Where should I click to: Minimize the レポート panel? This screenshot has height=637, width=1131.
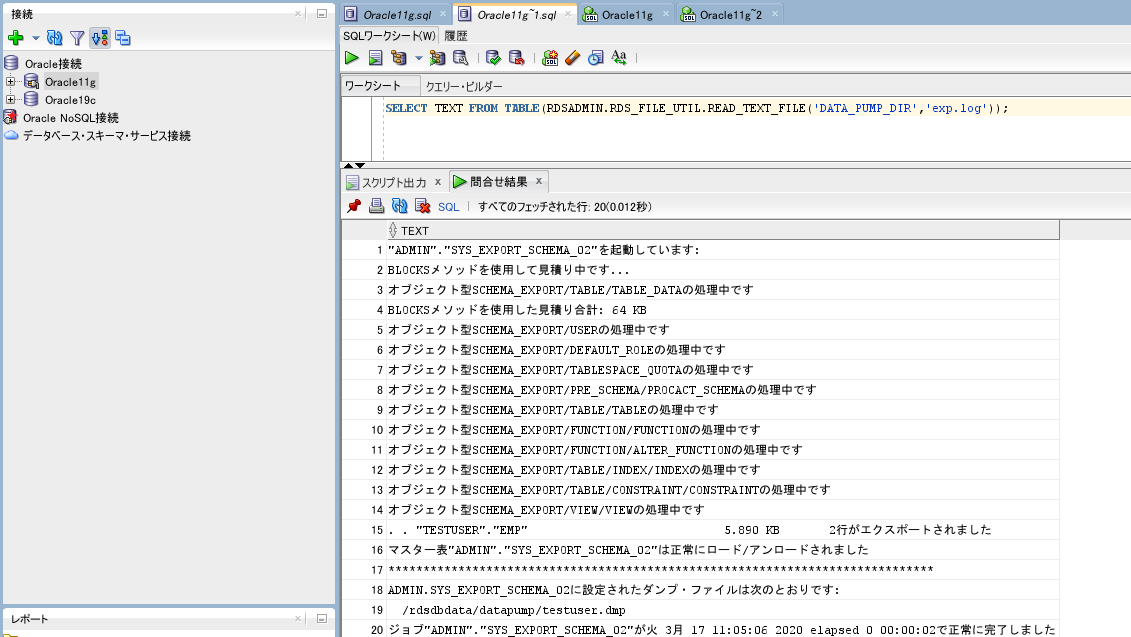click(x=322, y=618)
